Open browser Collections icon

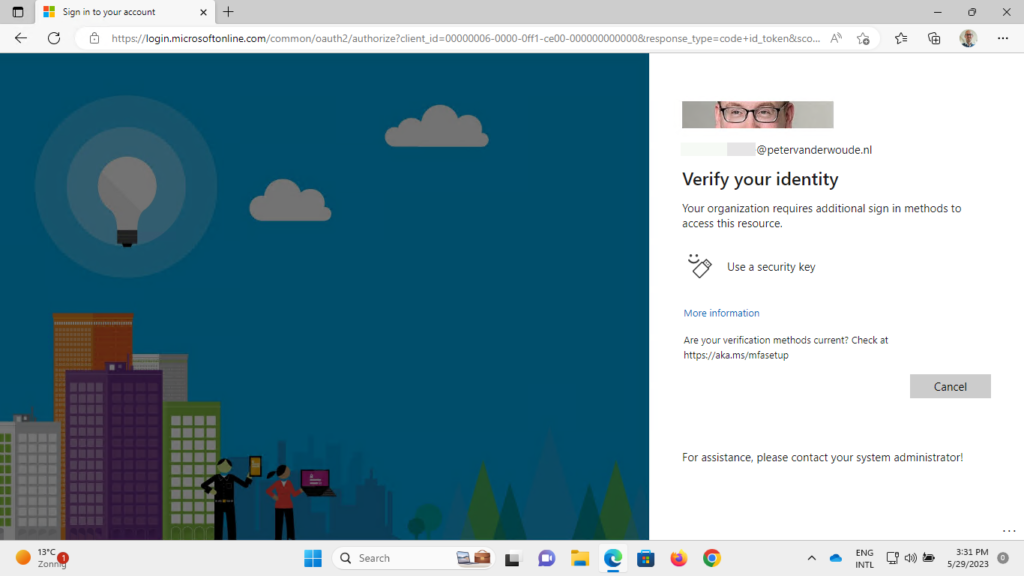[x=934, y=38]
